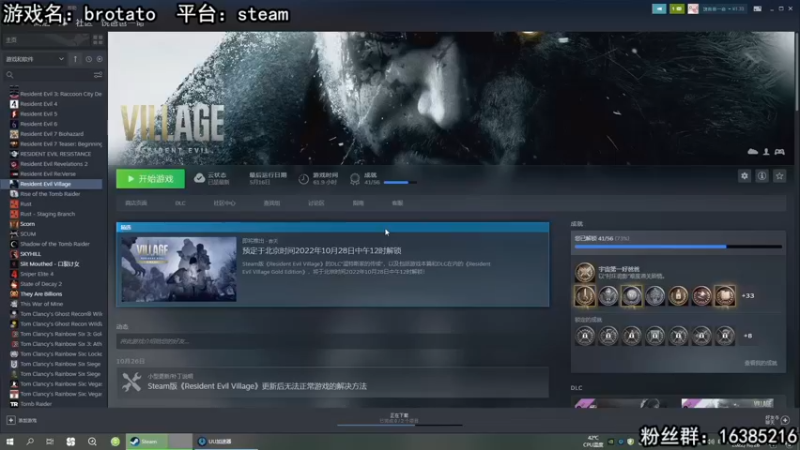Click the wrench patch notes icon

[131, 382]
